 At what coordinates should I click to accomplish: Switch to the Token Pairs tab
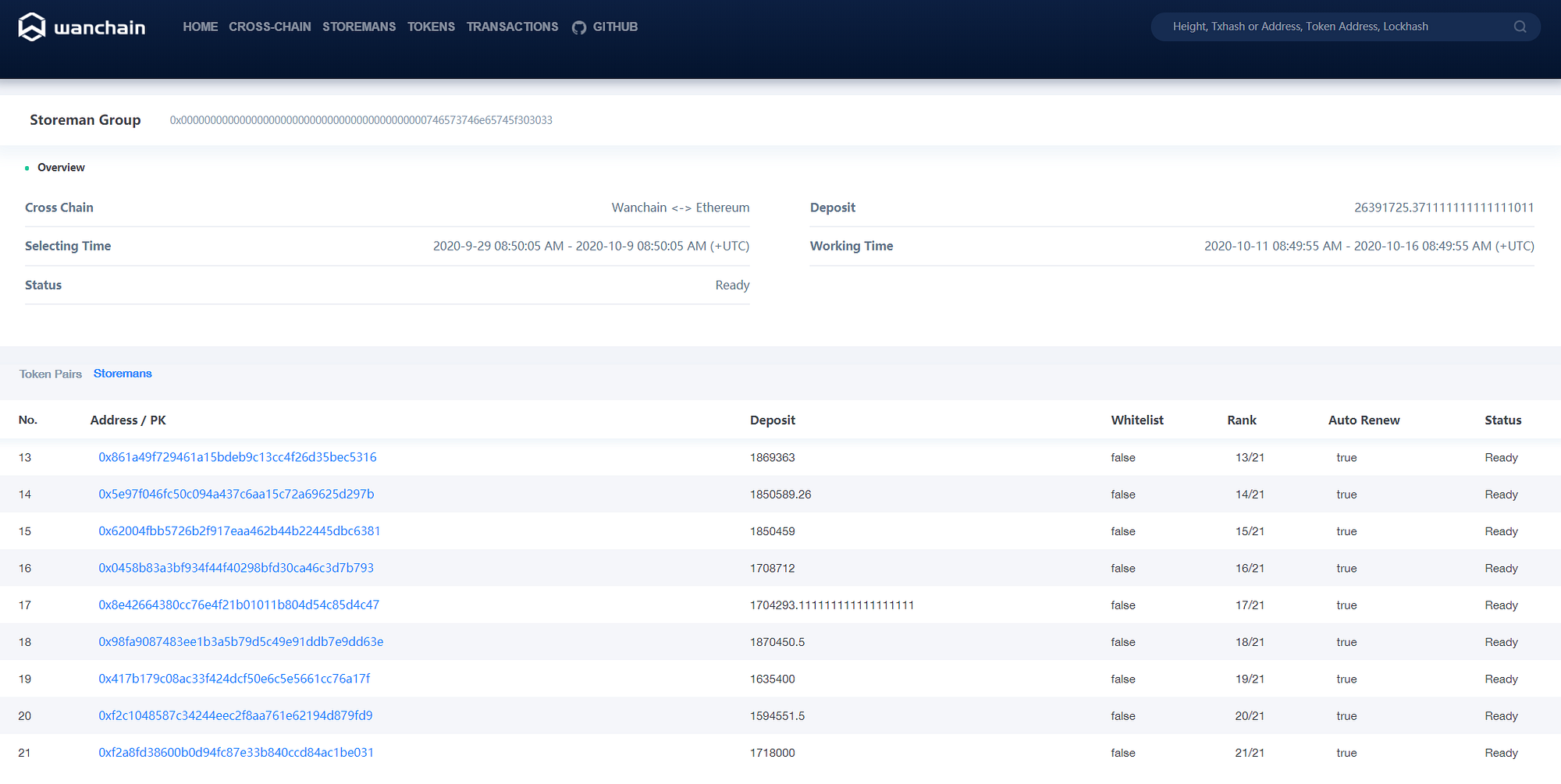pyautogui.click(x=51, y=374)
